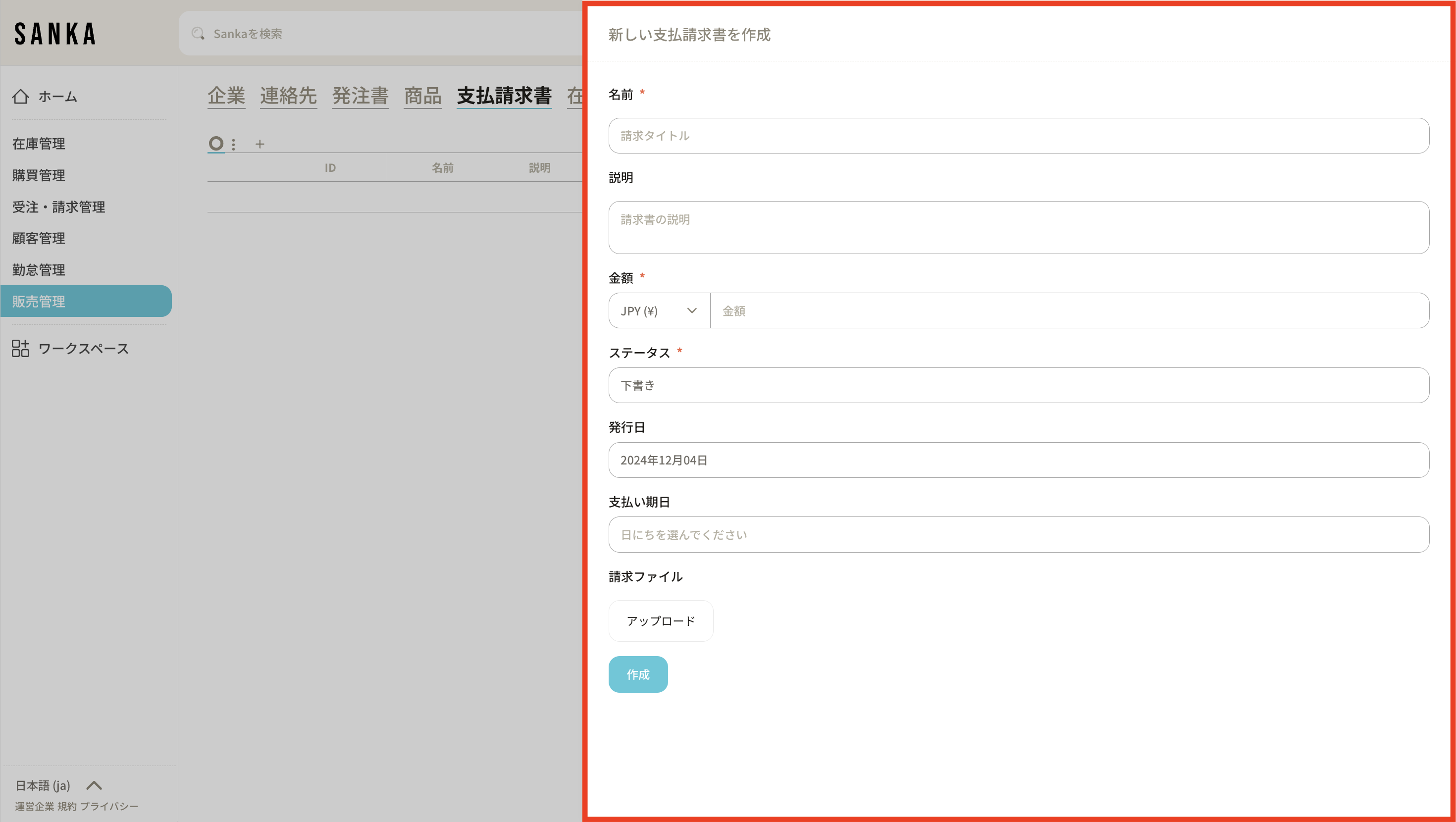Switch to the 商品 tab

pos(422,96)
